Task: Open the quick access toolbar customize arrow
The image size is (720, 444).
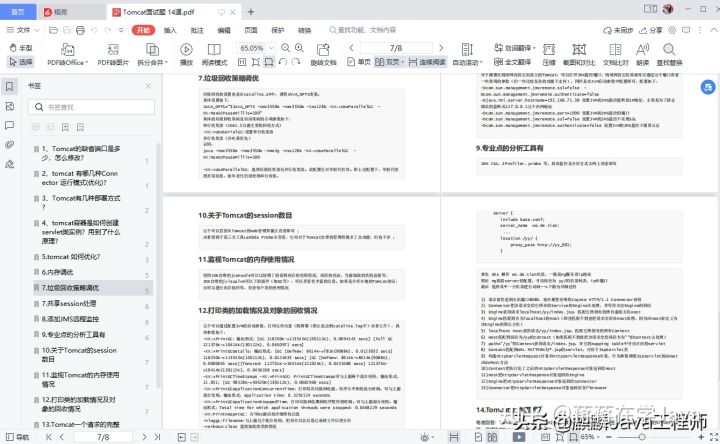Action: click(121, 30)
